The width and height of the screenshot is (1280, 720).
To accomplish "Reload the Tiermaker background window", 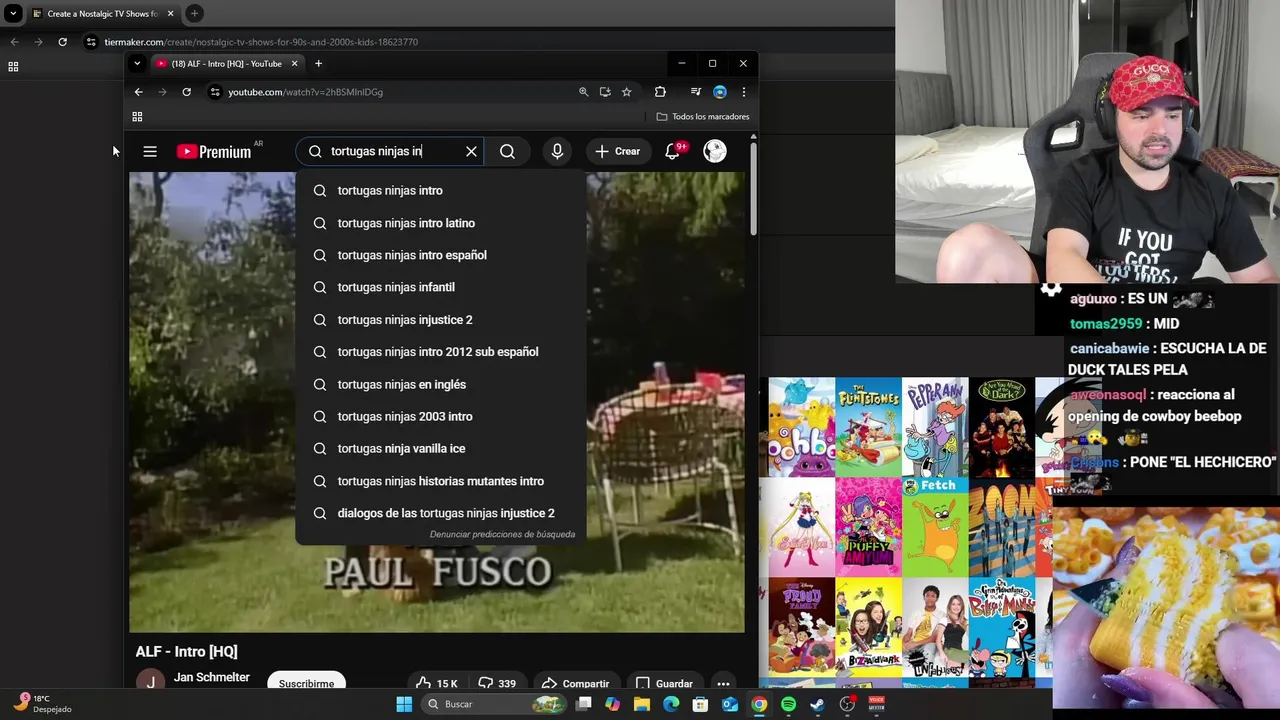I will [62, 42].
